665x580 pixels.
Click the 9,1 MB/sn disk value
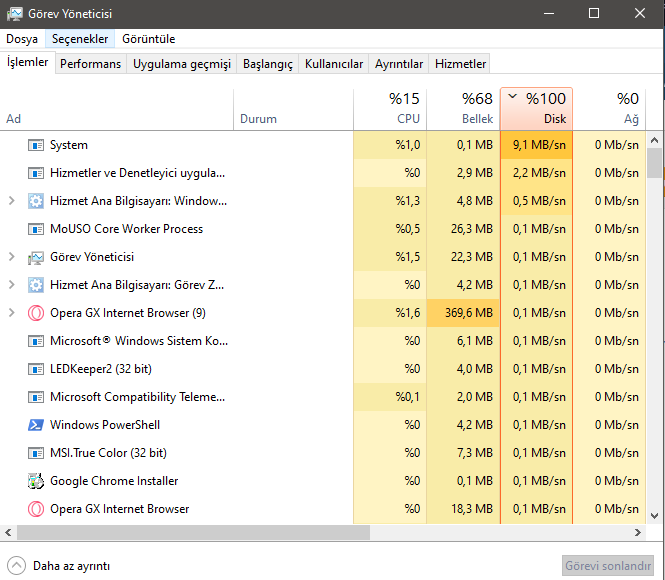click(x=539, y=145)
